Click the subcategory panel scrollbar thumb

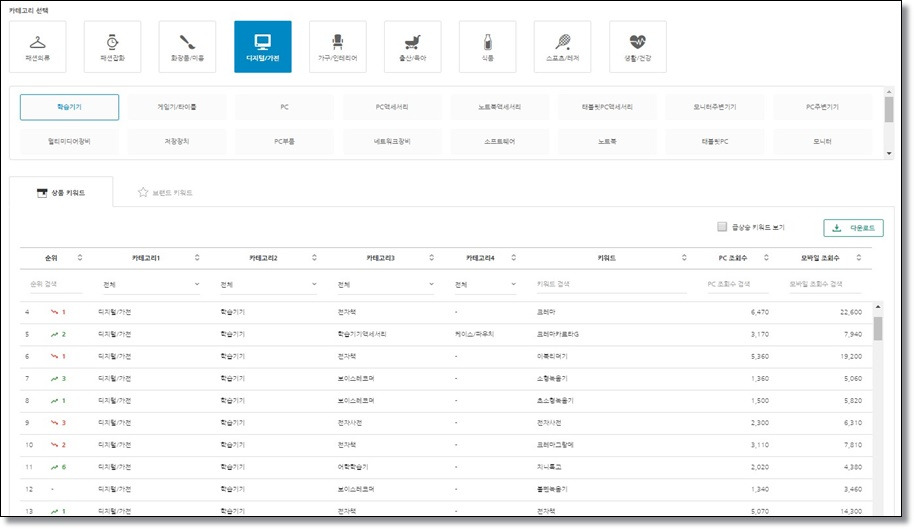889,110
